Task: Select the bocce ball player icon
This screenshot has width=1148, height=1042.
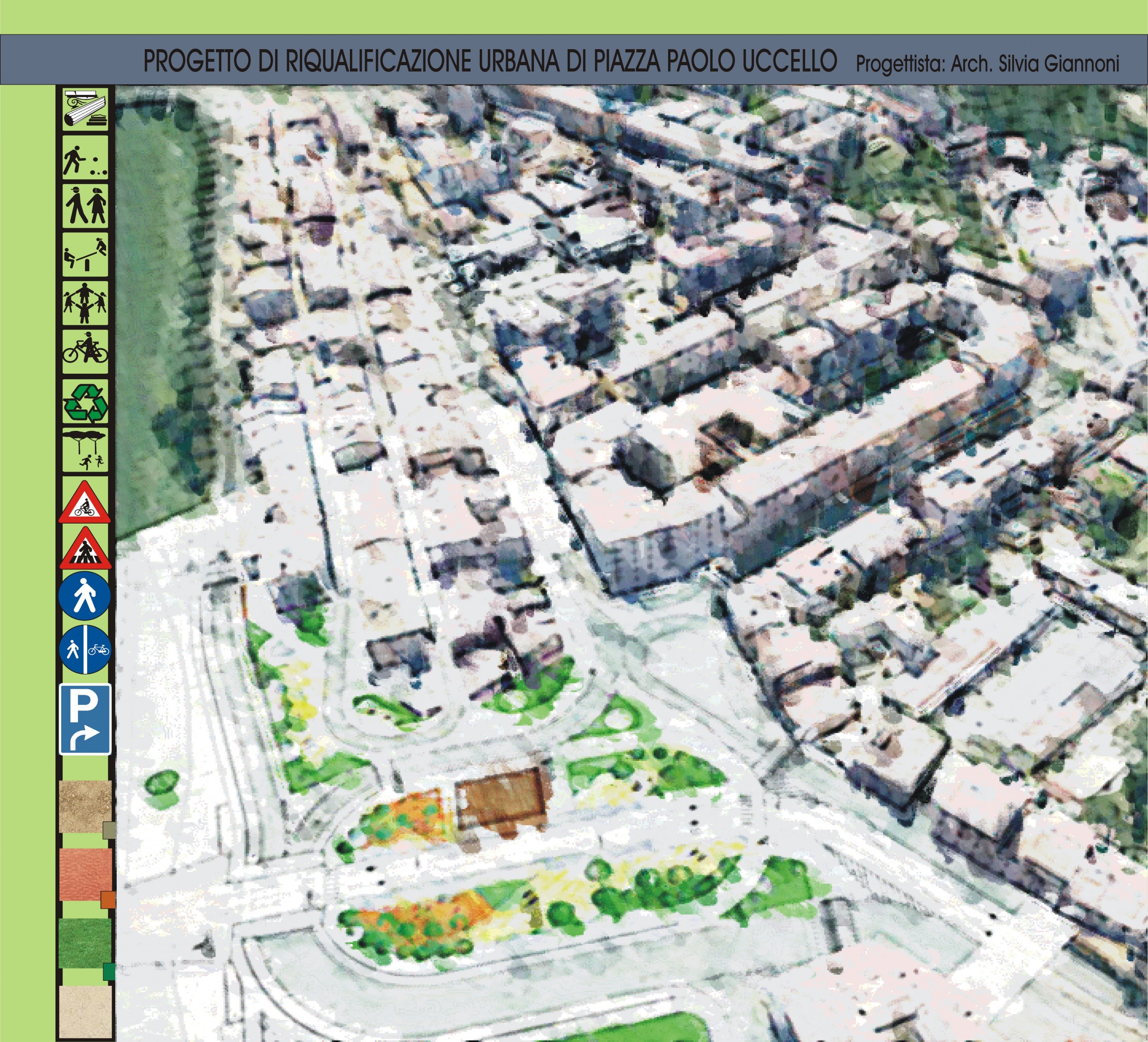Action: (x=84, y=157)
